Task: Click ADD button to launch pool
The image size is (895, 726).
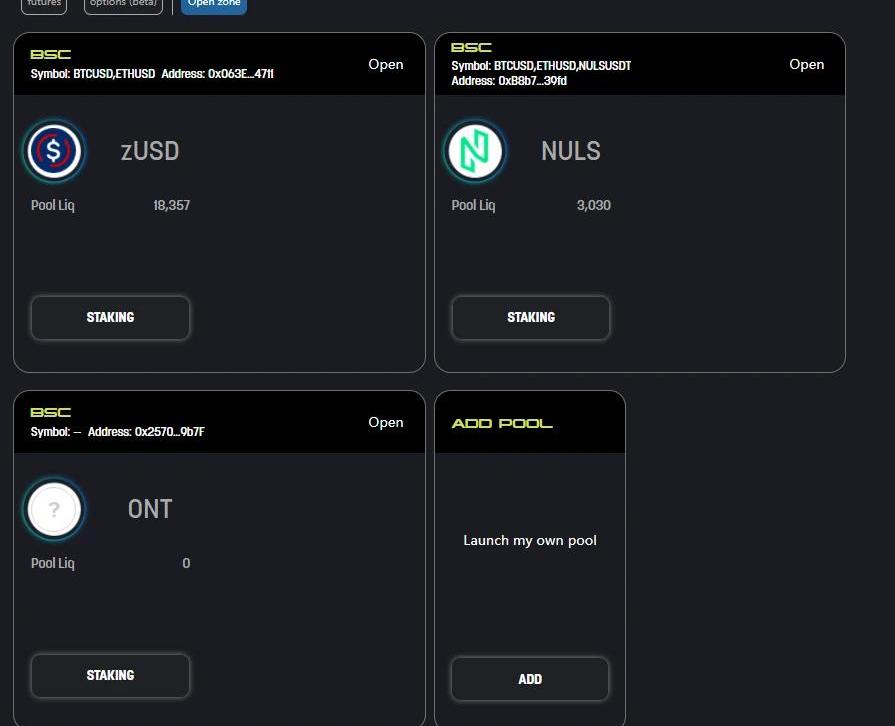Action: 530,679
